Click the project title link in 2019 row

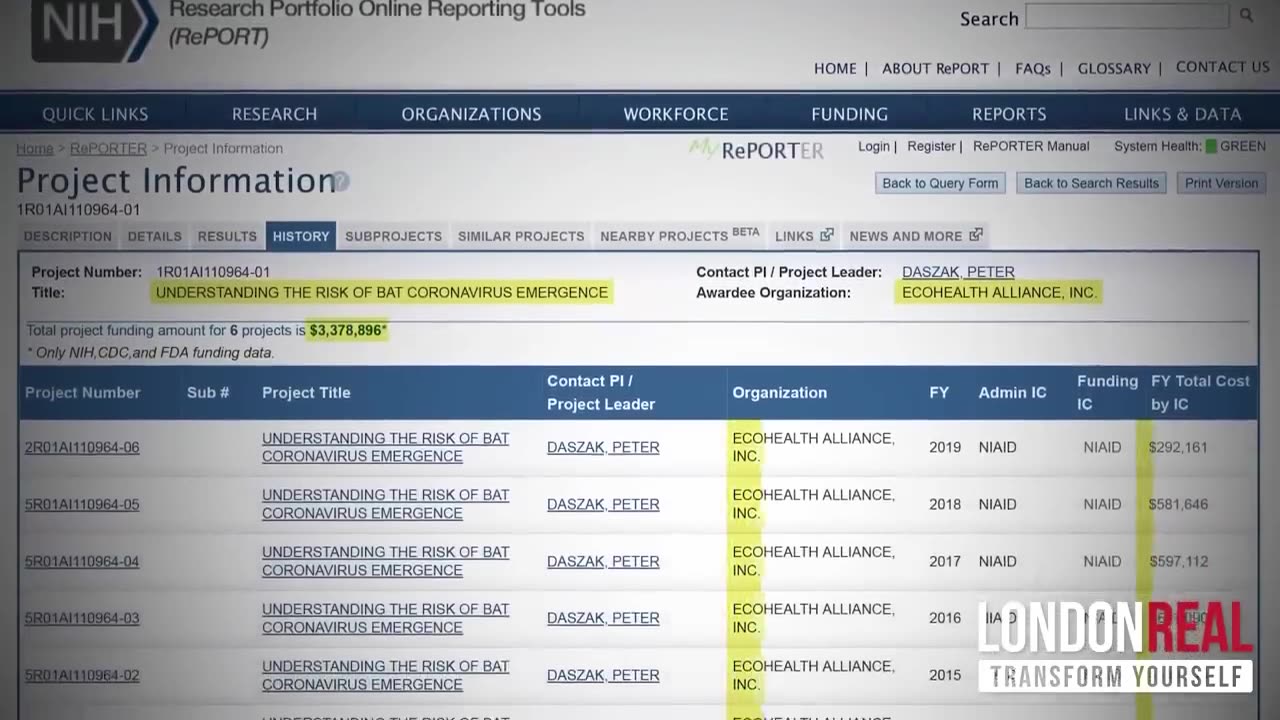385,447
